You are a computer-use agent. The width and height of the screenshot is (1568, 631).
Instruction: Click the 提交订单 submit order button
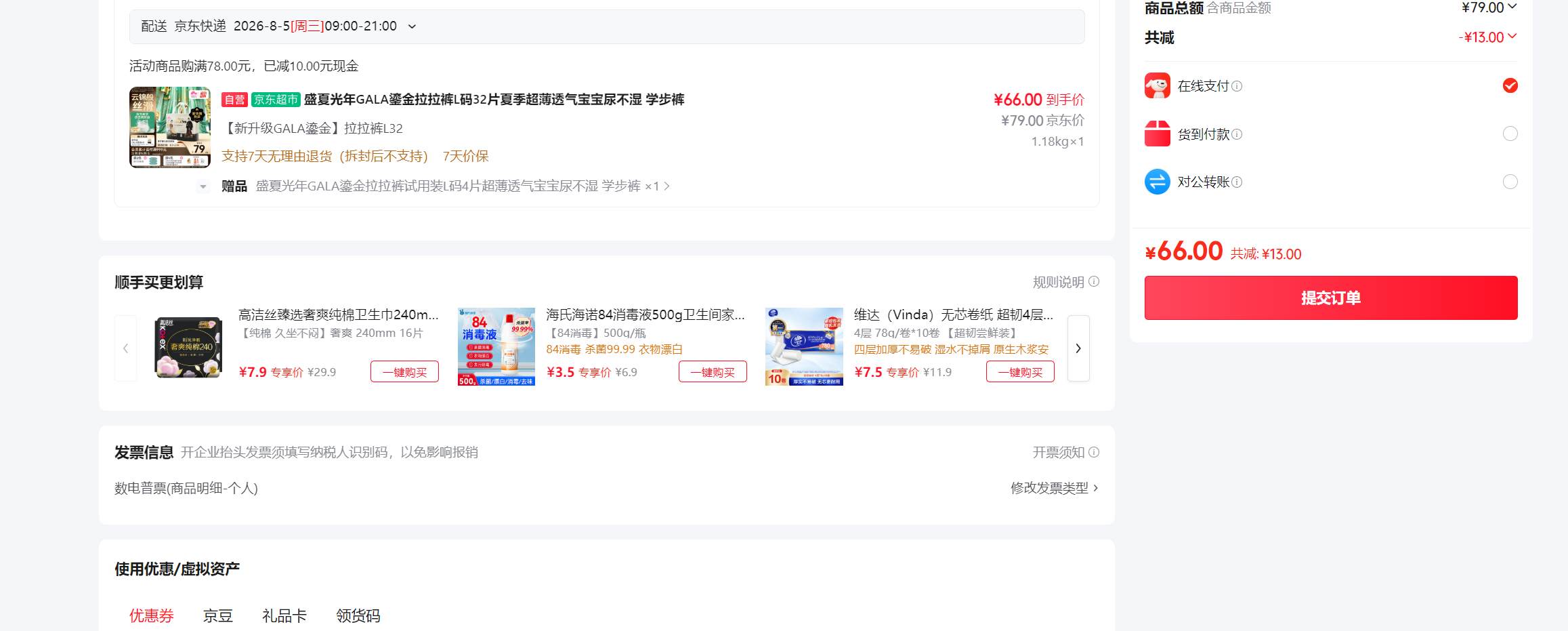(x=1331, y=298)
